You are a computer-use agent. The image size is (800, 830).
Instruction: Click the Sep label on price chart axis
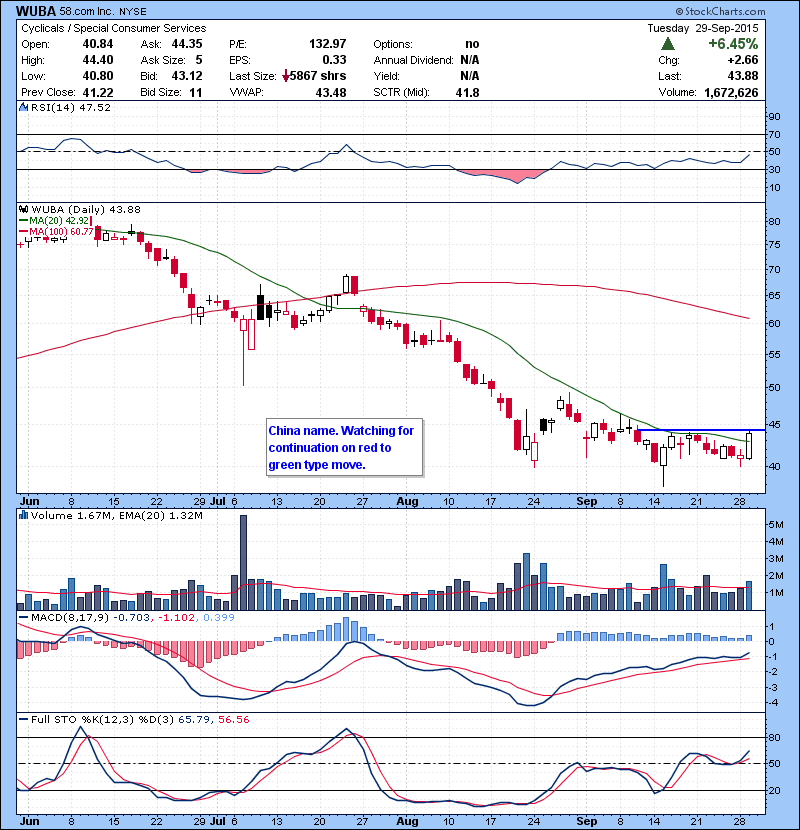[x=587, y=501]
